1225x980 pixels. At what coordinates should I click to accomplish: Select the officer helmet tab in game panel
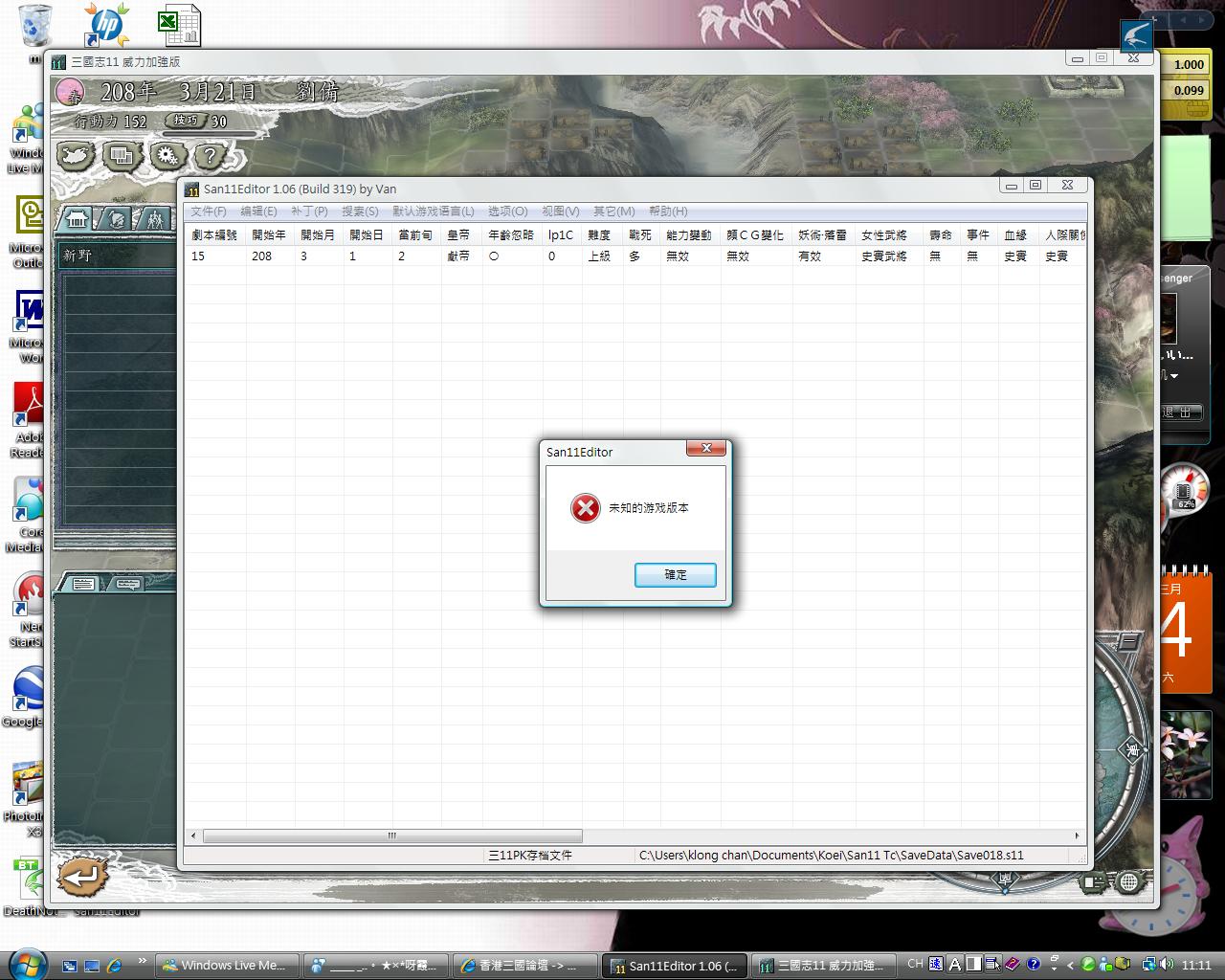pyautogui.click(x=116, y=220)
